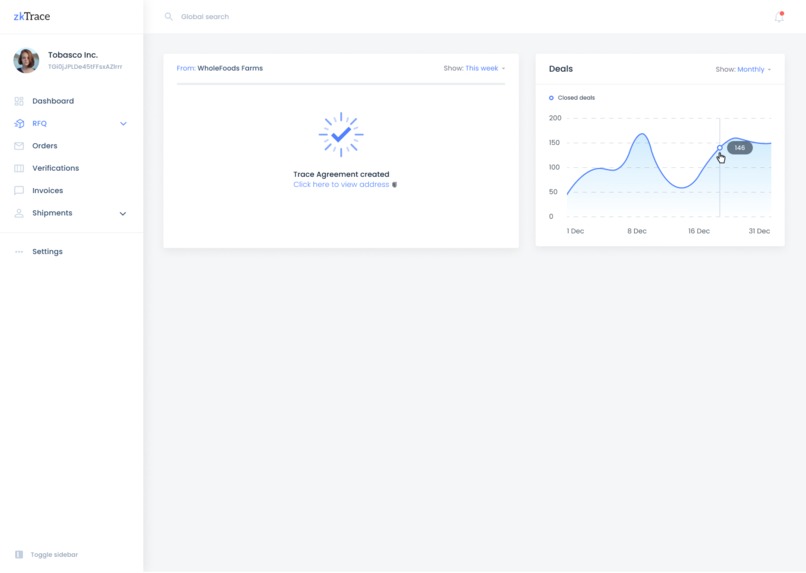Viewport: 806px width, 573px height.
Task: Click the Deals card title
Action: click(x=561, y=69)
